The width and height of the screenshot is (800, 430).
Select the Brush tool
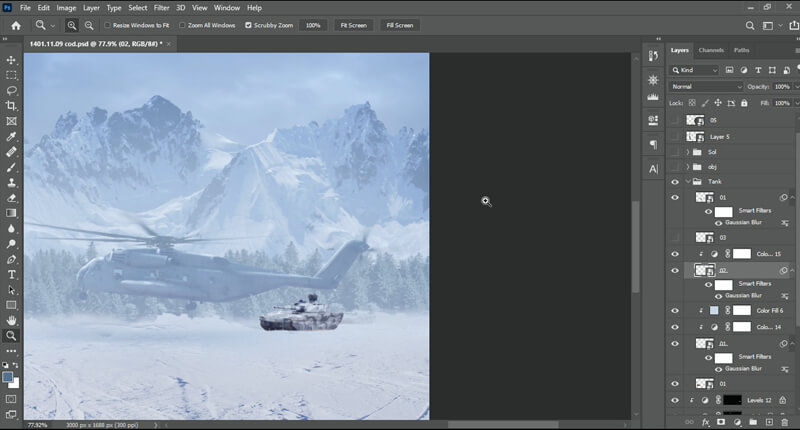(11, 167)
